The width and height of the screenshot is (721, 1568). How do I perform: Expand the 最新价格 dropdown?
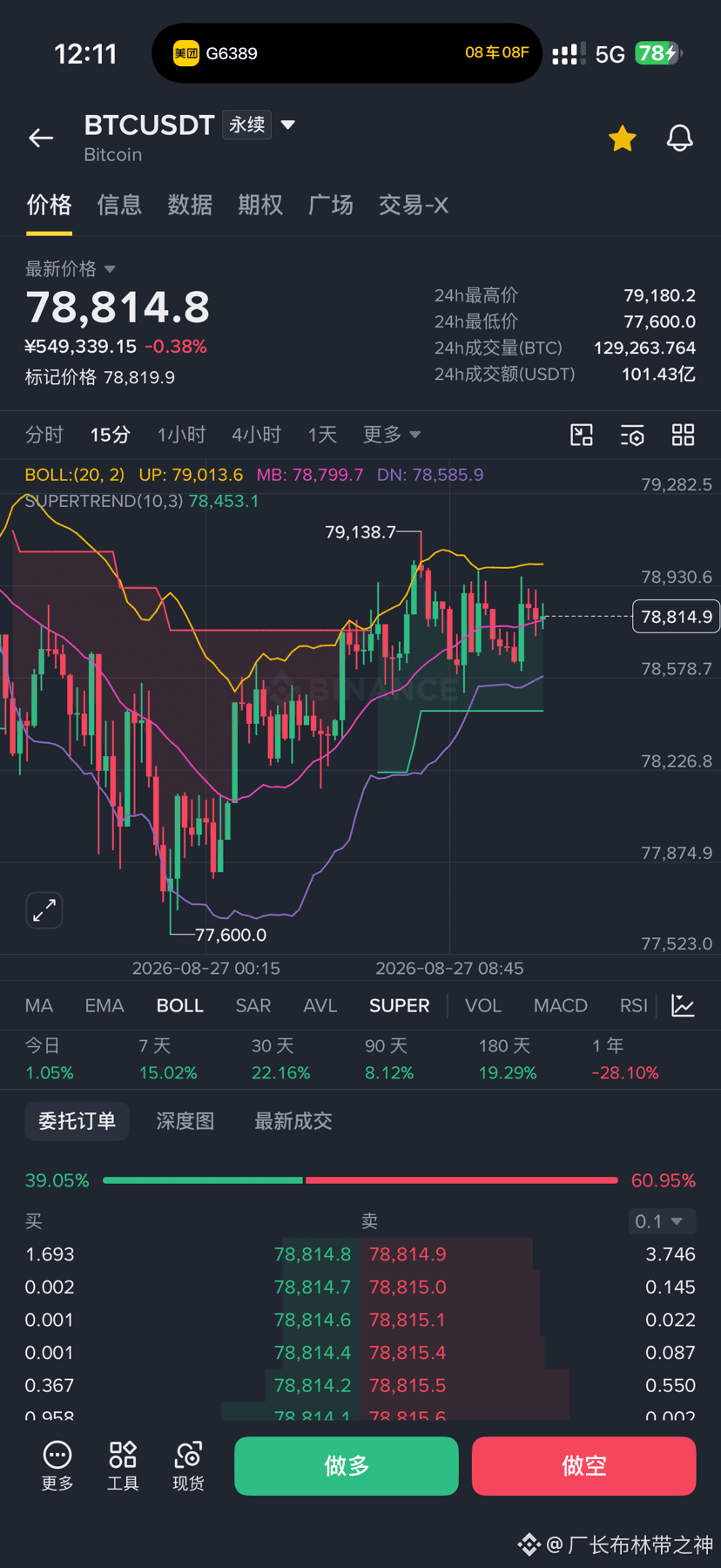[x=71, y=268]
